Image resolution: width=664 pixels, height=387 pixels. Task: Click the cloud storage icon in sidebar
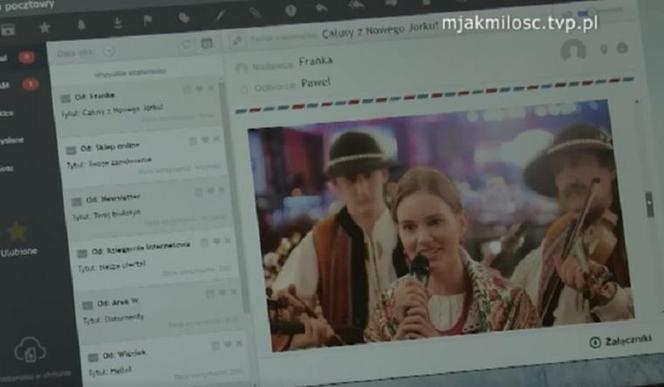30,350
